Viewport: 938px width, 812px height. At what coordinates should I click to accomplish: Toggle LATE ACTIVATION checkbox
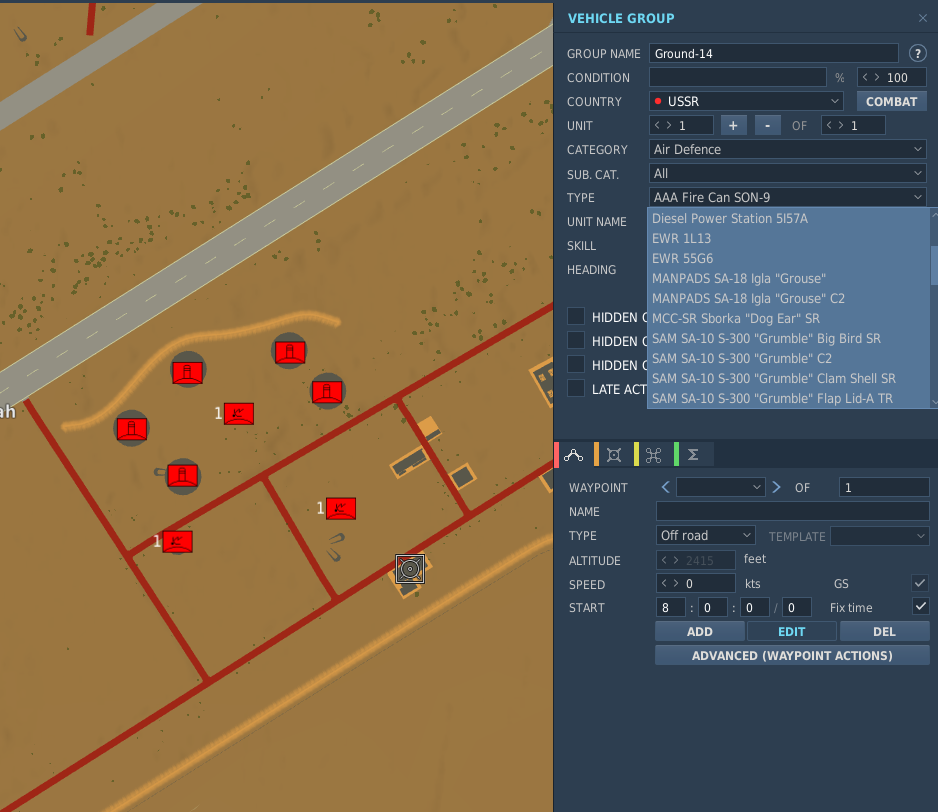[x=575, y=388]
